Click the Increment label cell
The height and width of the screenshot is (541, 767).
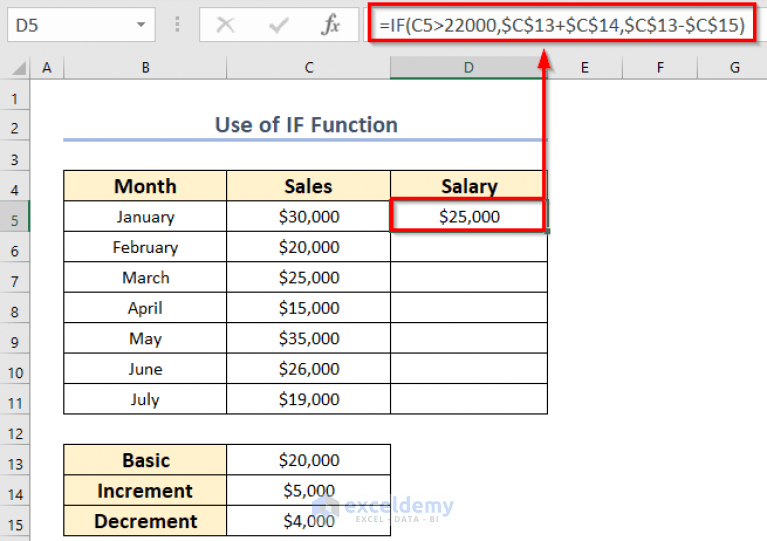point(145,491)
